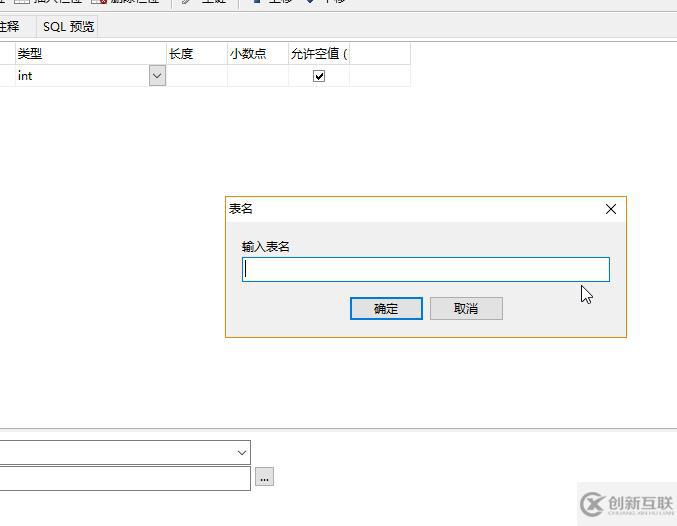The image size is (677, 526).
Task: Cancel the dialog with 取消
Action: (x=466, y=308)
